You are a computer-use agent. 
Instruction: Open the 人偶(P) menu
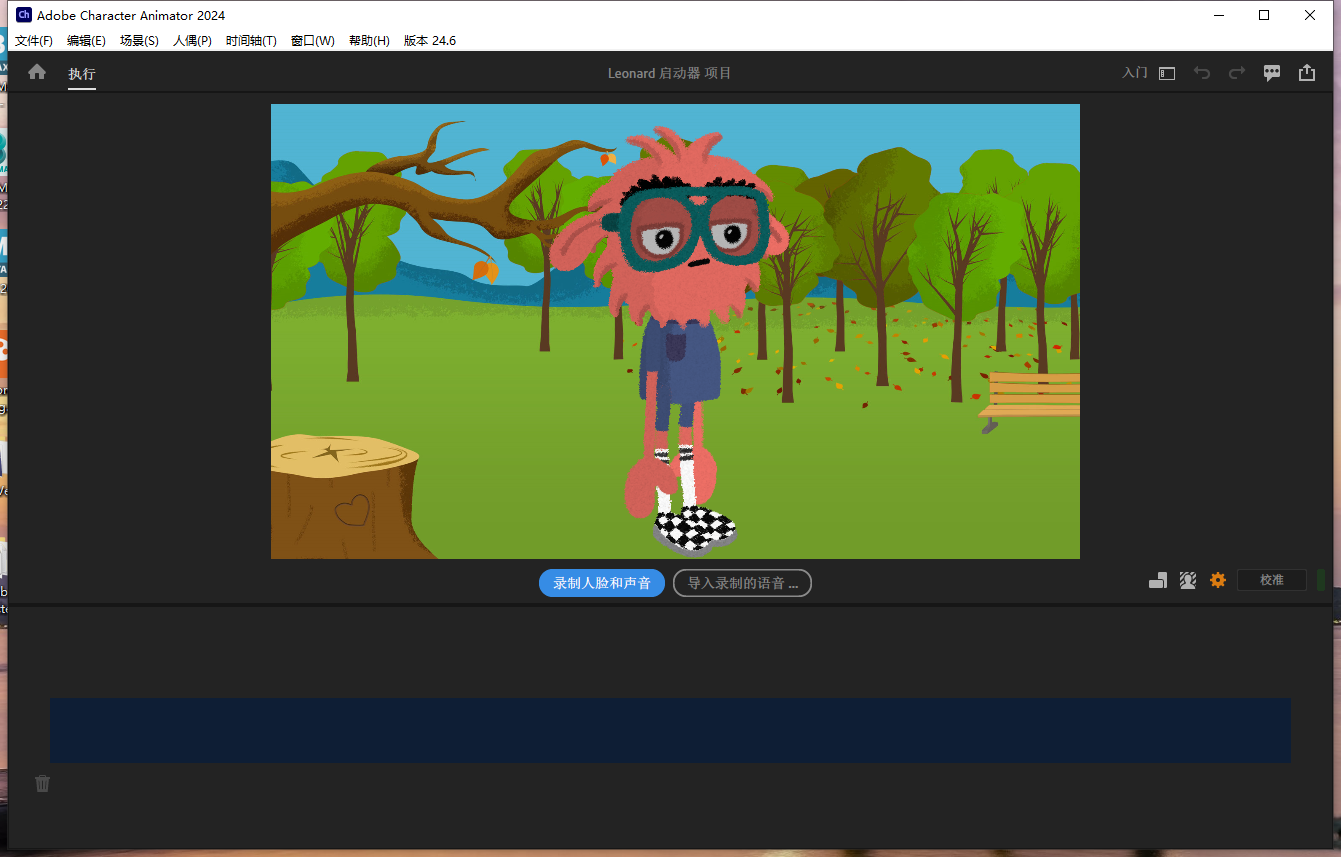pos(192,41)
